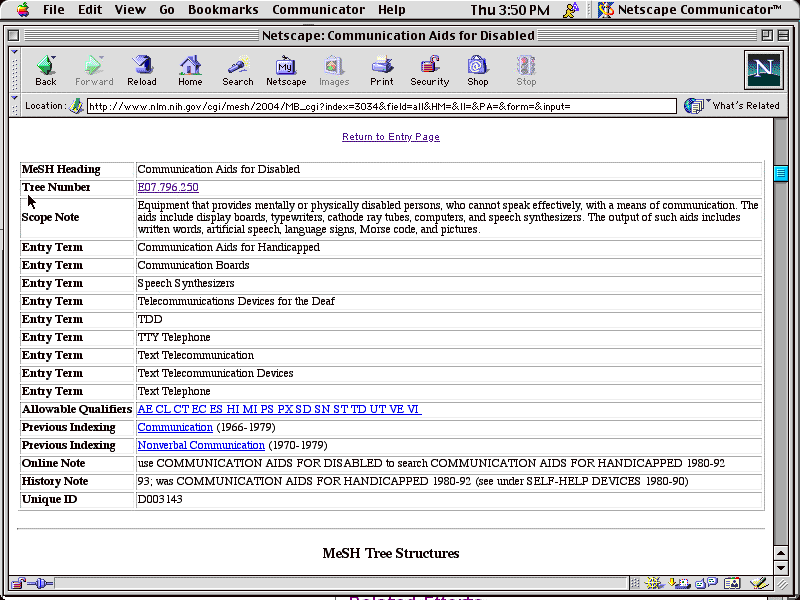The height and width of the screenshot is (600, 800).
Task: Open the View menu
Action: click(x=130, y=9)
